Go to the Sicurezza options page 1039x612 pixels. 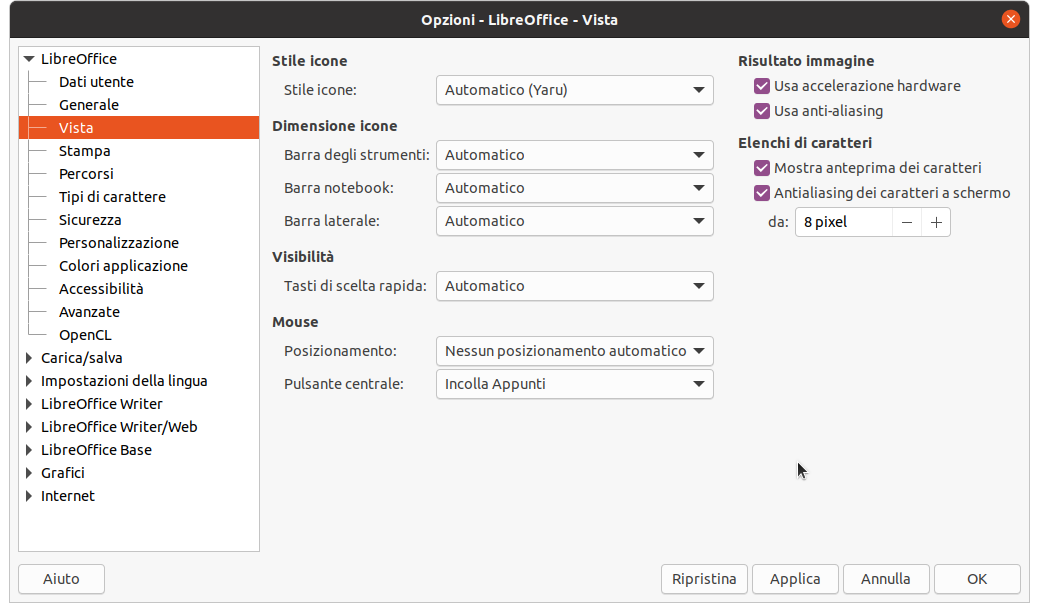coord(90,220)
